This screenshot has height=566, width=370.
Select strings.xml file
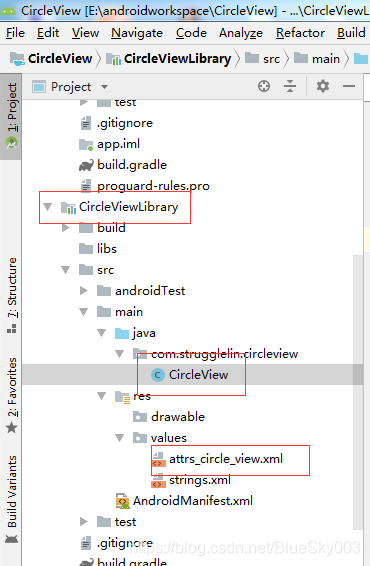[x=200, y=480]
